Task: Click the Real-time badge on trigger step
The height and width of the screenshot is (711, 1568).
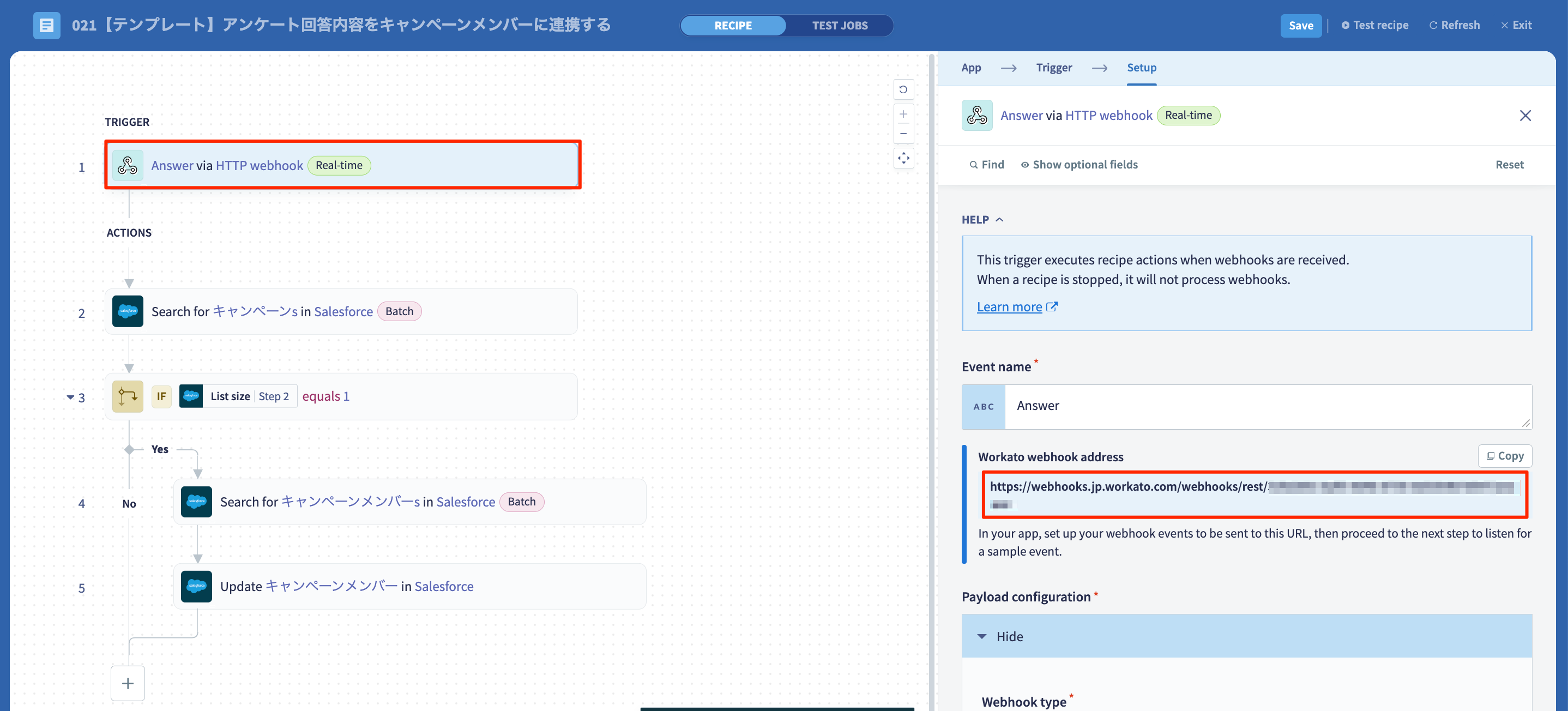Action: point(339,165)
